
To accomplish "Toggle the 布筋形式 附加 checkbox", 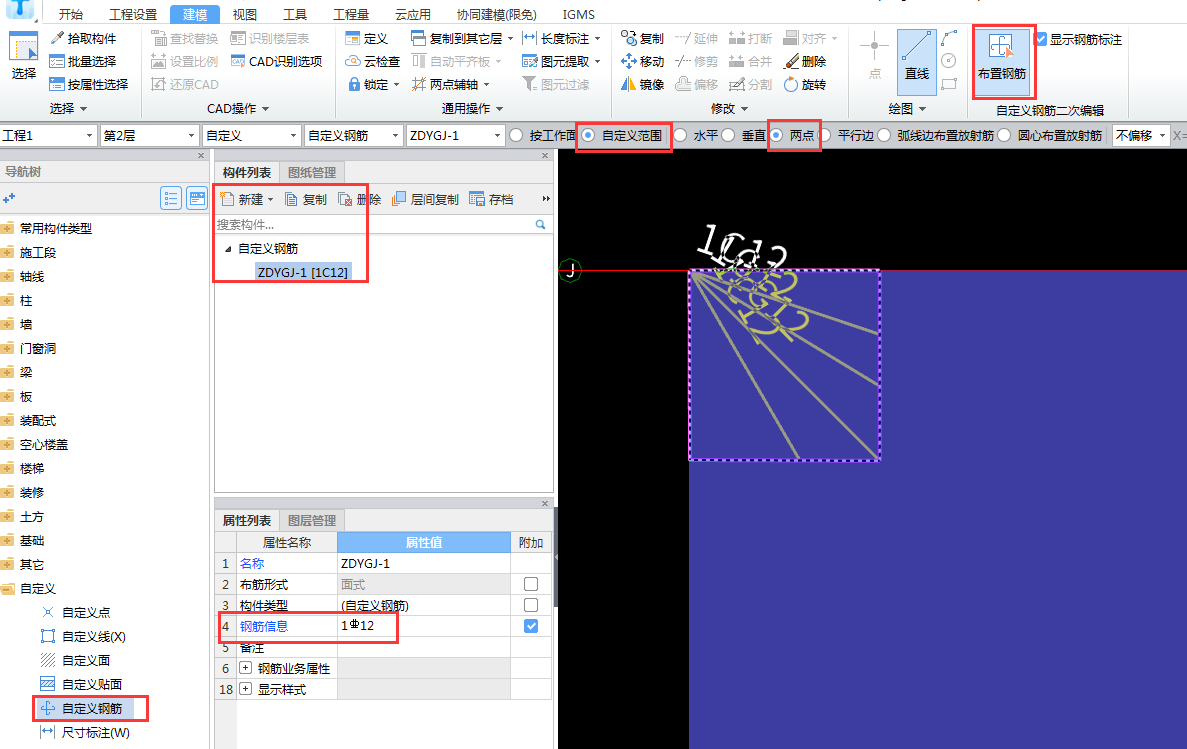I will click(531, 584).
